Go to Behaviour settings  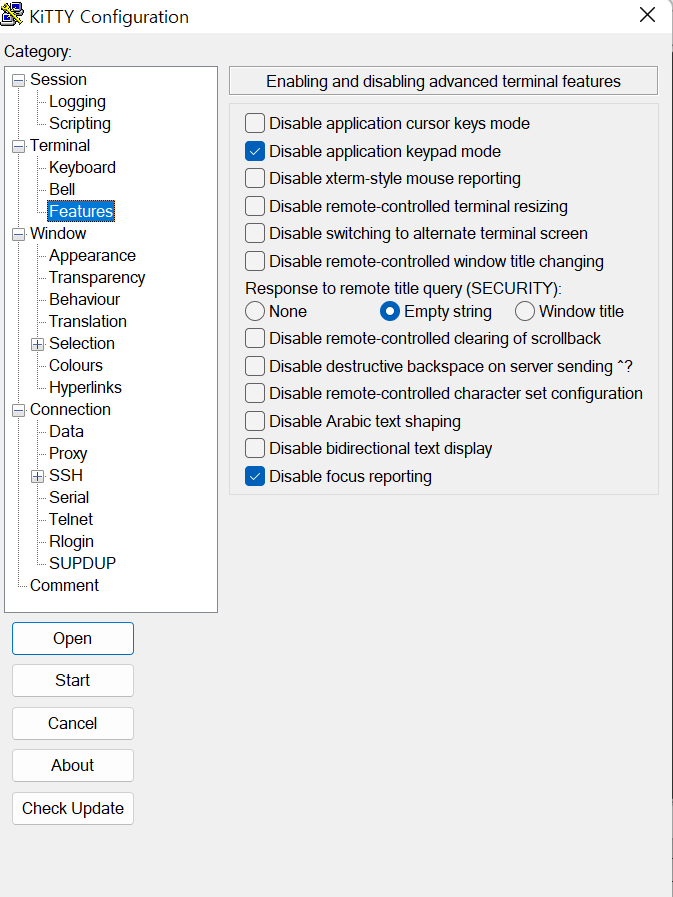[85, 299]
